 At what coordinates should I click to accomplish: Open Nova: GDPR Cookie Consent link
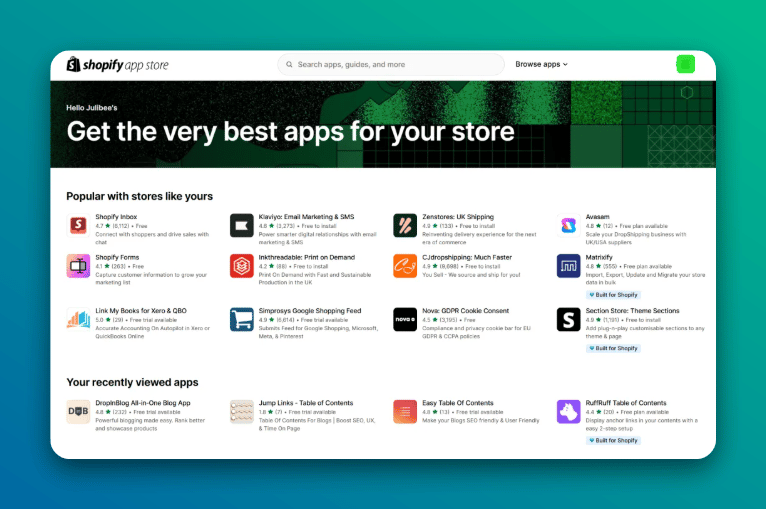pos(466,310)
